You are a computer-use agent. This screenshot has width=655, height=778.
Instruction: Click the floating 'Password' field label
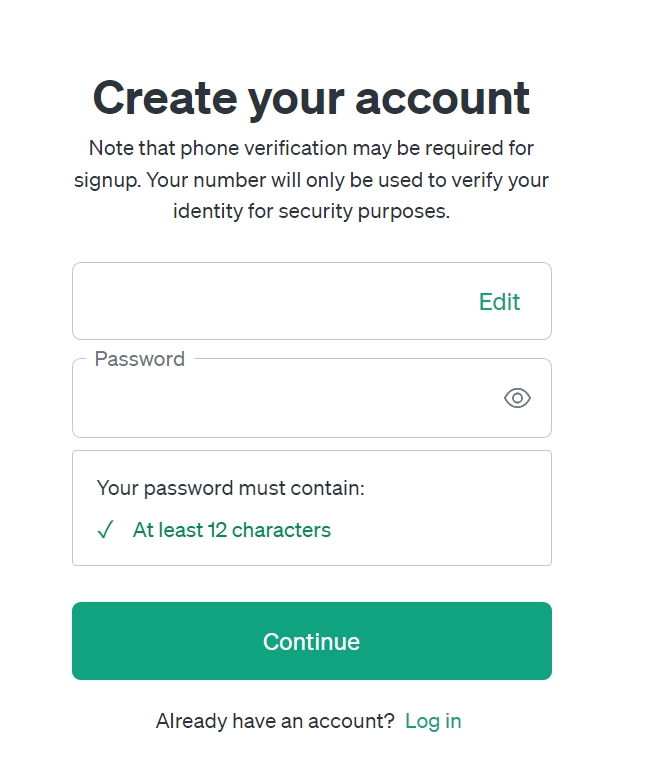(x=139, y=359)
